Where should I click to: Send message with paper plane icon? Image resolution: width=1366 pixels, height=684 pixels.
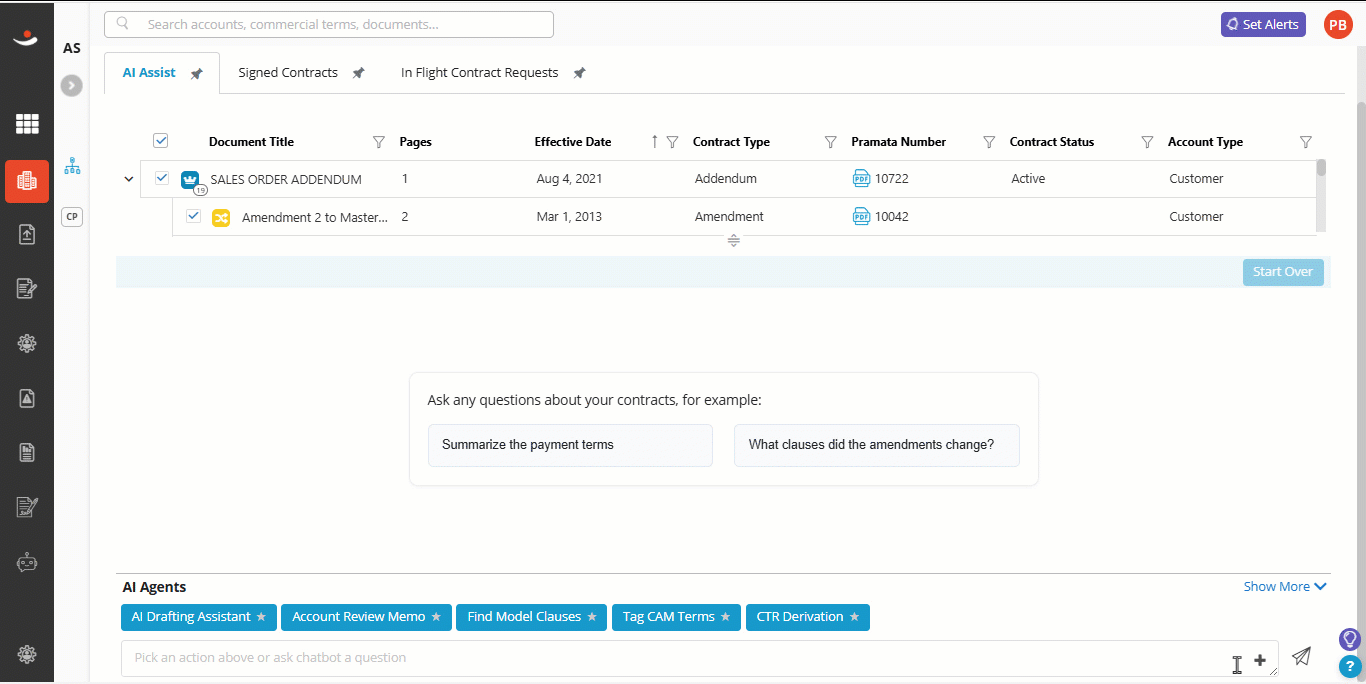tap(1301, 656)
